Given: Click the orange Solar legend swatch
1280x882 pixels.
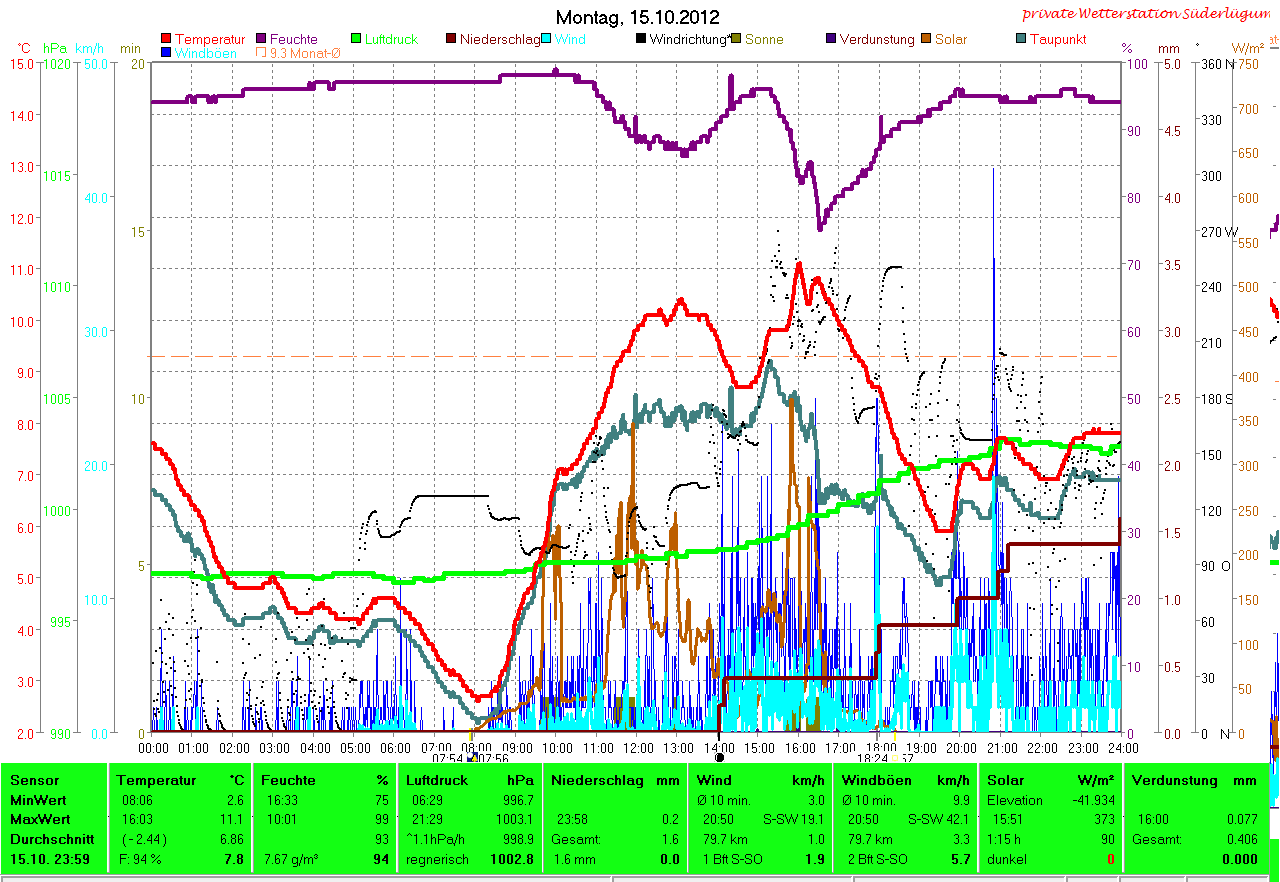Looking at the screenshot, I should (x=927, y=39).
